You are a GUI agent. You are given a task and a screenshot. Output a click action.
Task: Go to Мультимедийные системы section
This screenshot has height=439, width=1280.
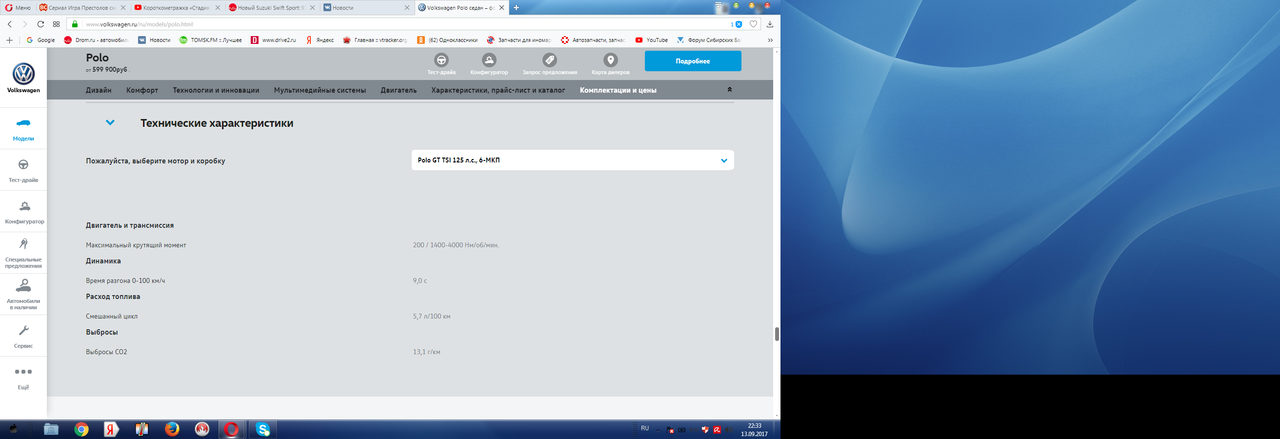[x=320, y=90]
